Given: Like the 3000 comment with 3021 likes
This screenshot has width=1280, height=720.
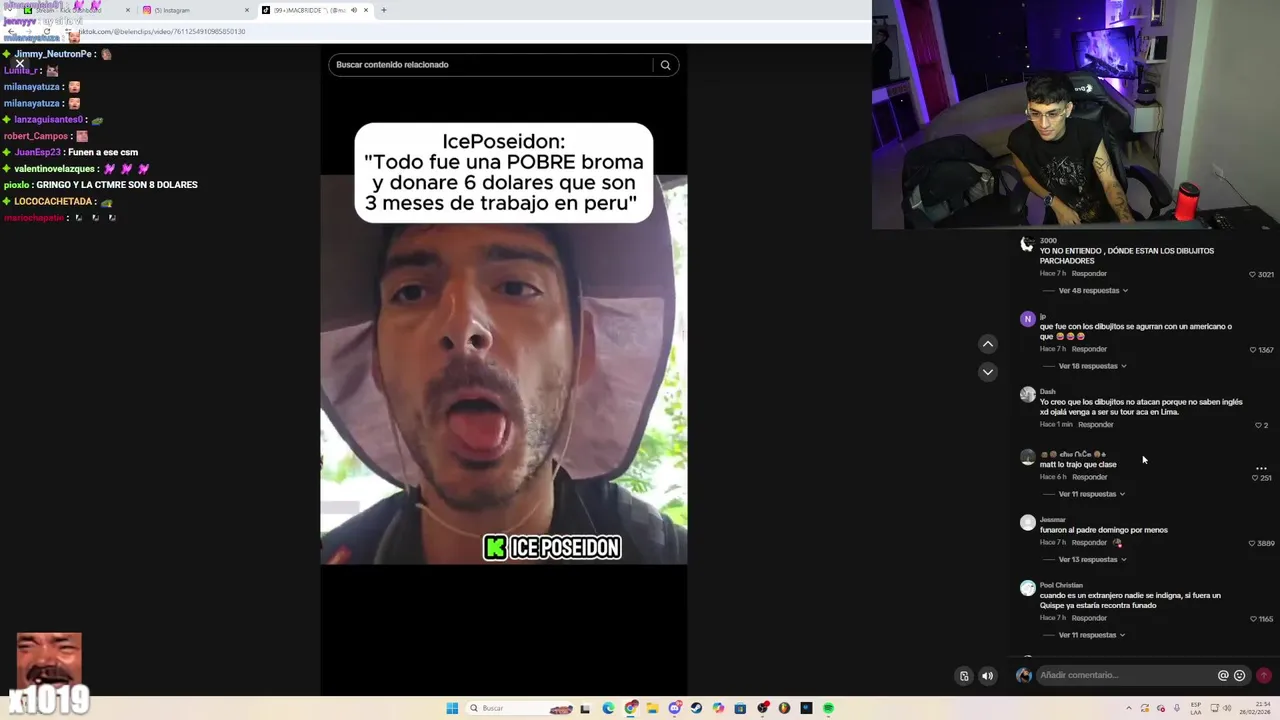Looking at the screenshot, I should pyautogui.click(x=1252, y=274).
